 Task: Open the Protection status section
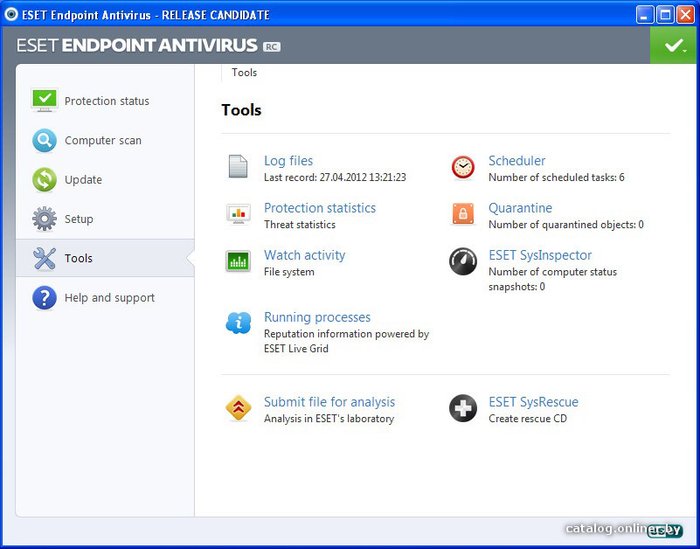pyautogui.click(x=106, y=101)
